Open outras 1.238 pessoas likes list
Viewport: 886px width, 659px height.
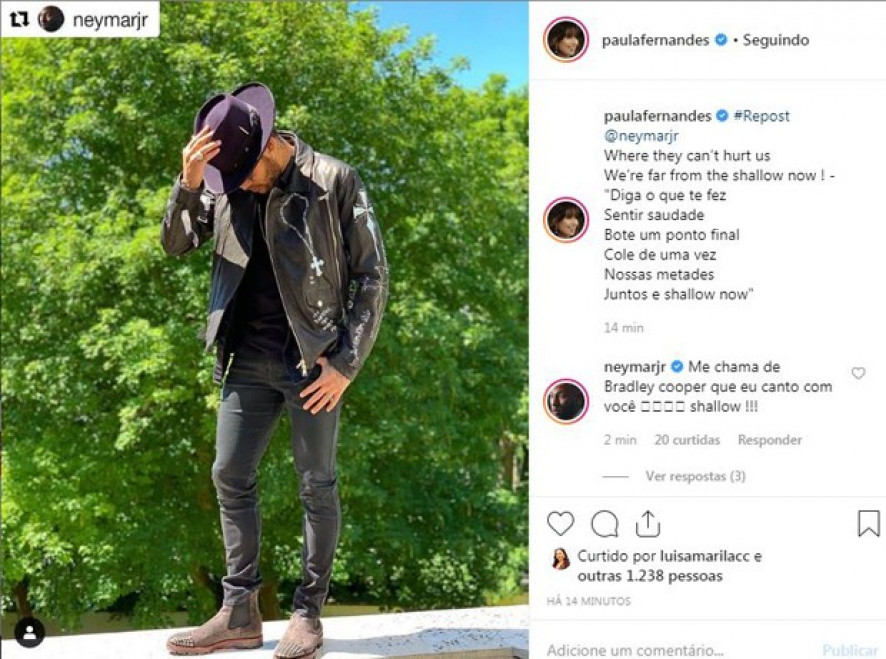tap(650, 576)
